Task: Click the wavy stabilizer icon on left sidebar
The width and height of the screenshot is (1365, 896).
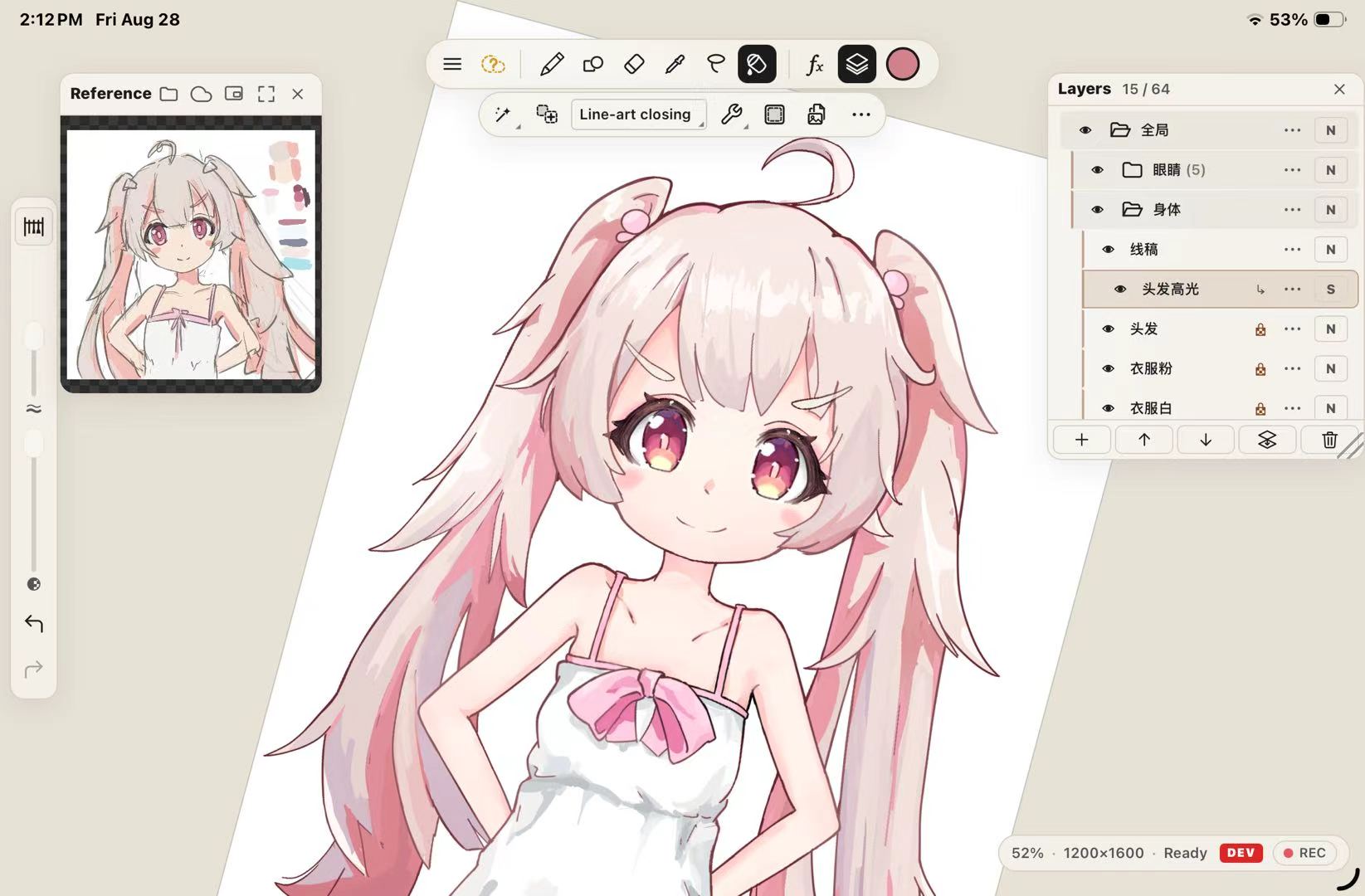Action: (34, 409)
